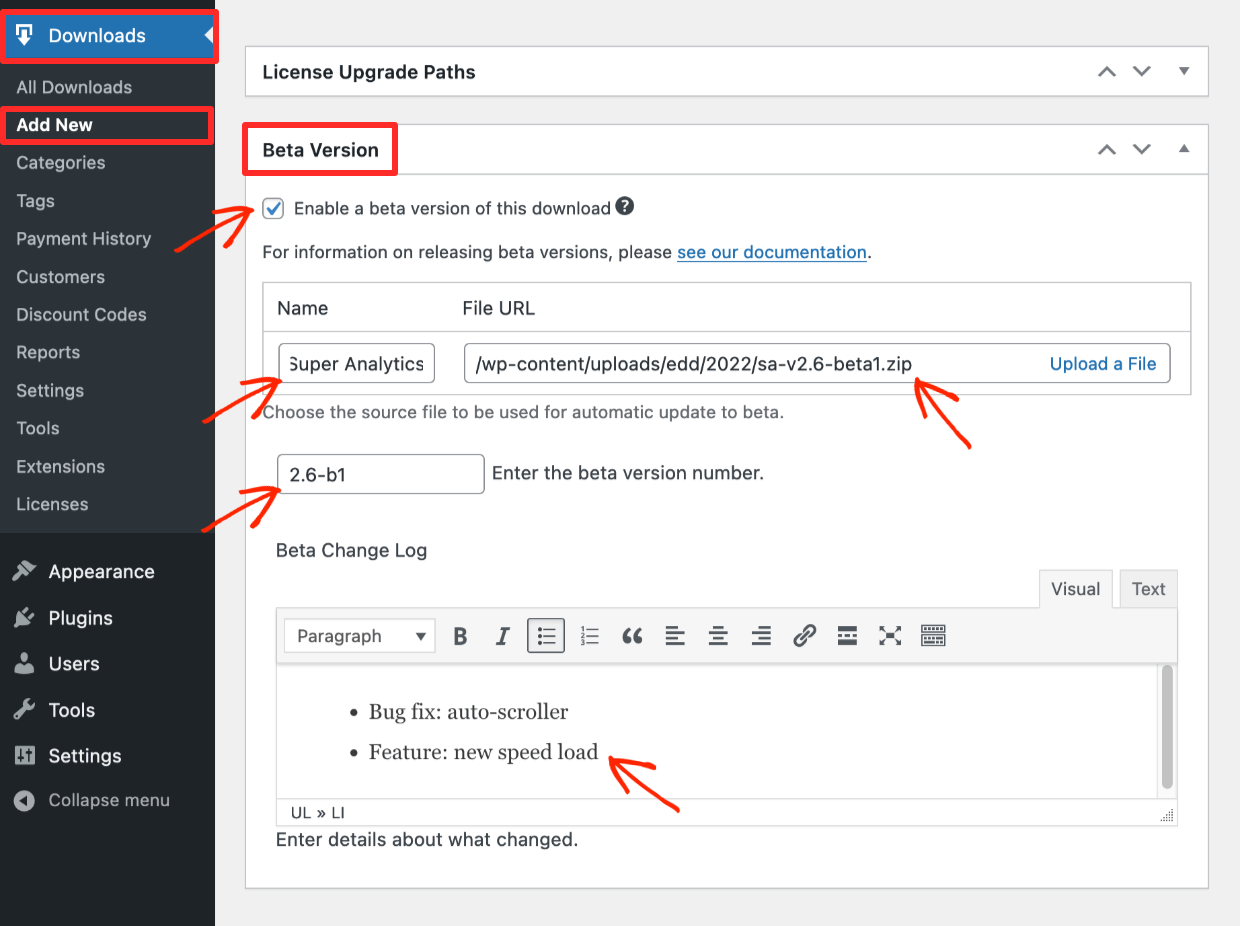Move License Upgrade Paths panel down

[x=1142, y=72]
